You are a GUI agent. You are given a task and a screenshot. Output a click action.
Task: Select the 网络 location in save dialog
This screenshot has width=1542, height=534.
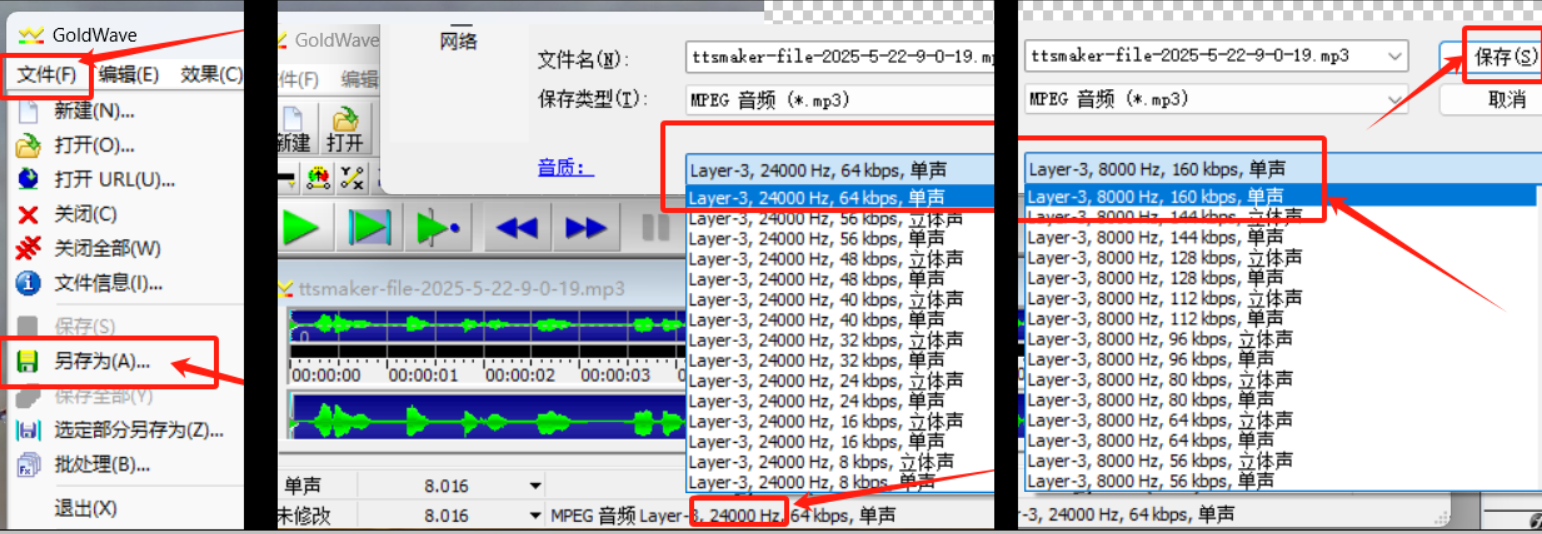(x=459, y=41)
